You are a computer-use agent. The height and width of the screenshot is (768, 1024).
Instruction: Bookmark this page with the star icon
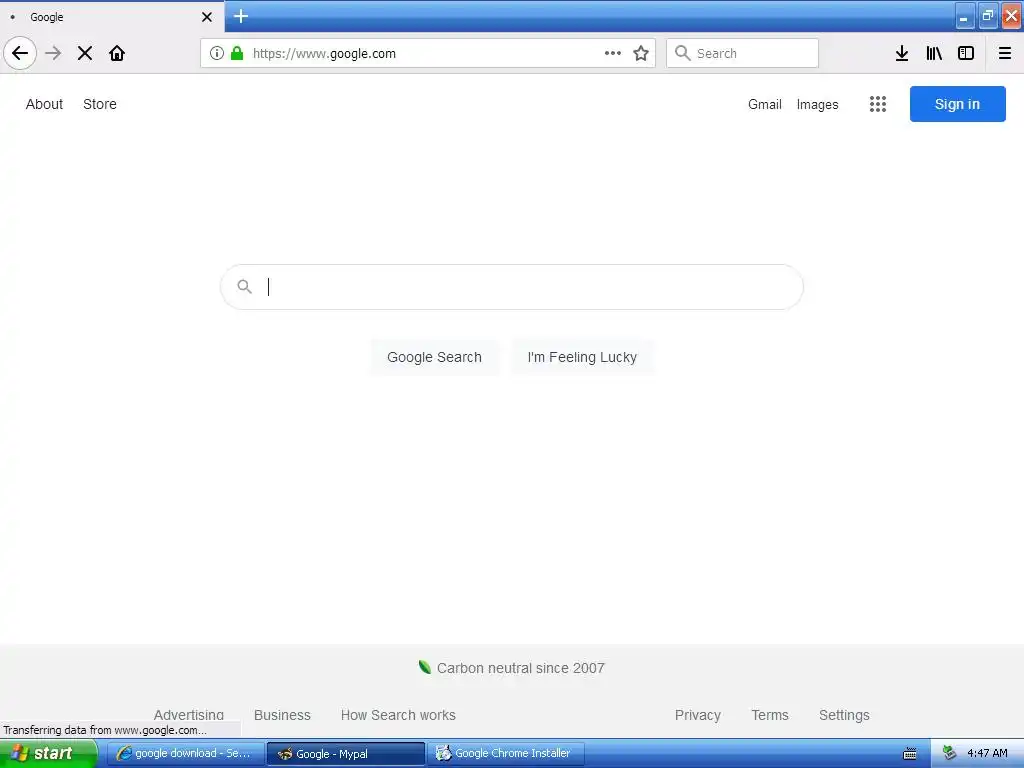(641, 53)
